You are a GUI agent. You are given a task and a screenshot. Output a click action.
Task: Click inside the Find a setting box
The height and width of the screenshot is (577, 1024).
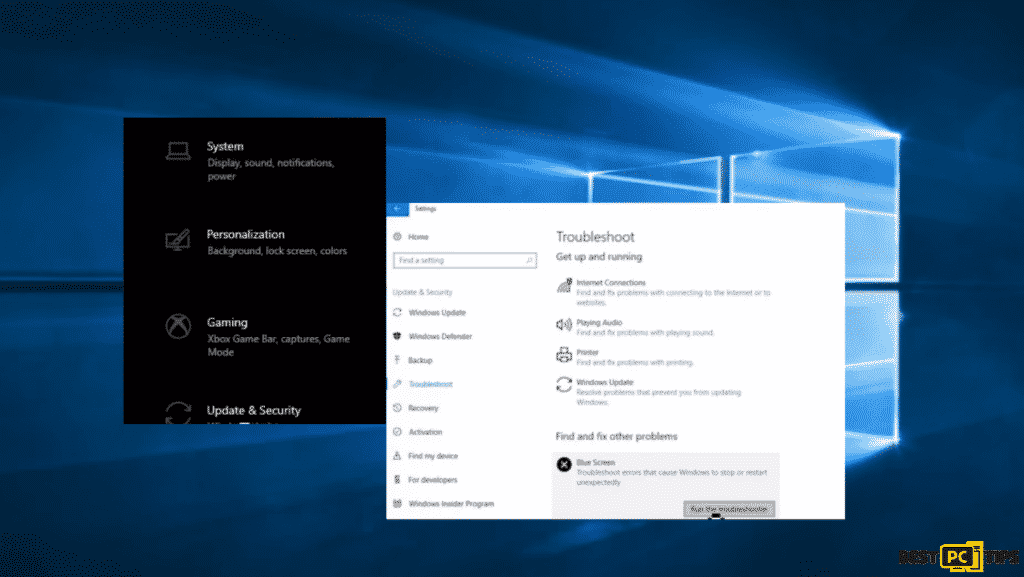pyautogui.click(x=464, y=260)
